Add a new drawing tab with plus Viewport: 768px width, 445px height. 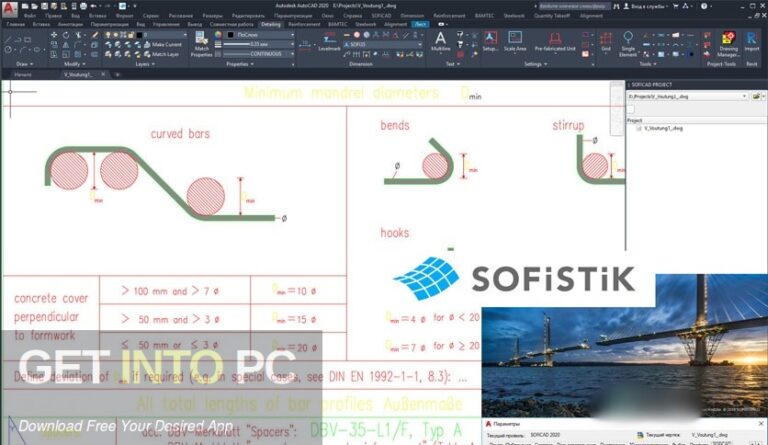tap(118, 74)
